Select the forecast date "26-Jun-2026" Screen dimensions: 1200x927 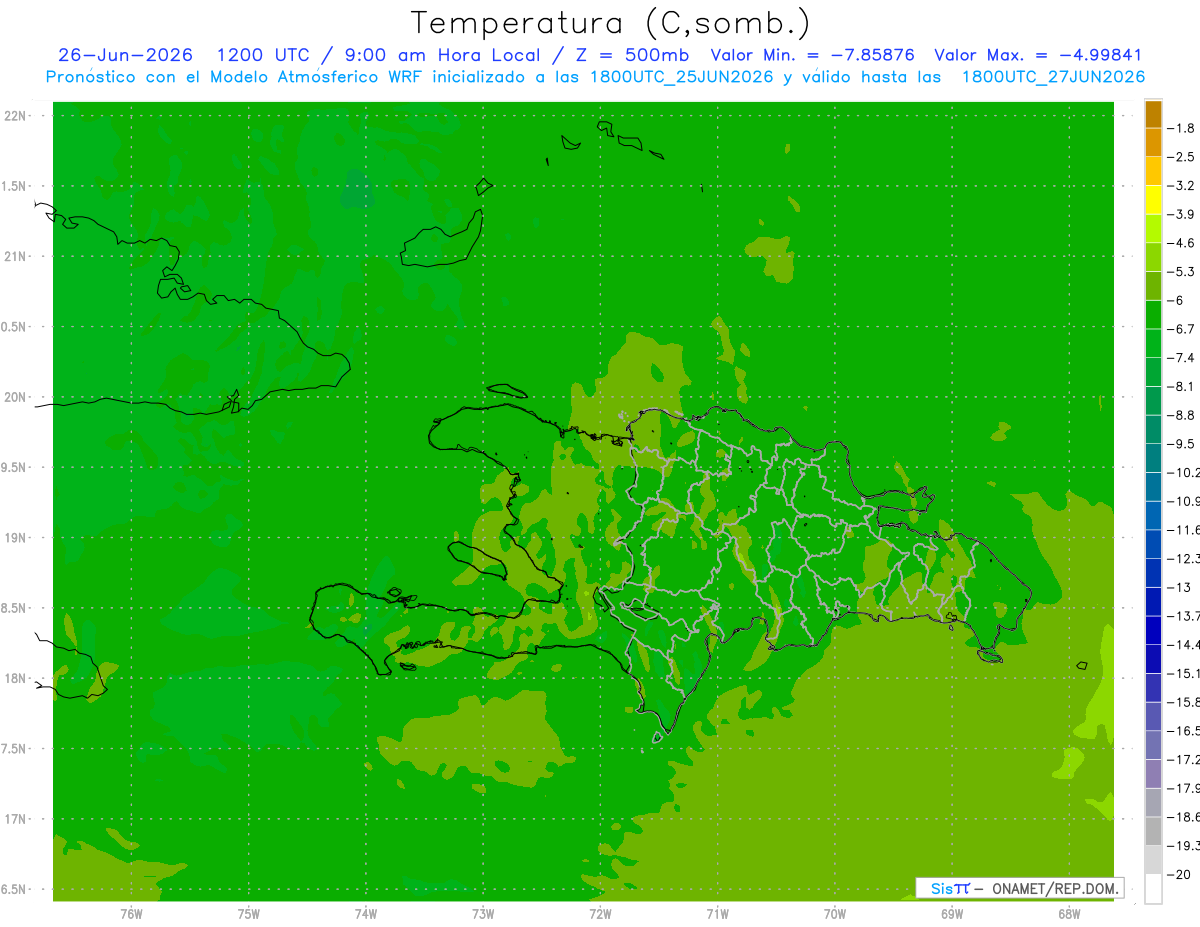coord(125,55)
